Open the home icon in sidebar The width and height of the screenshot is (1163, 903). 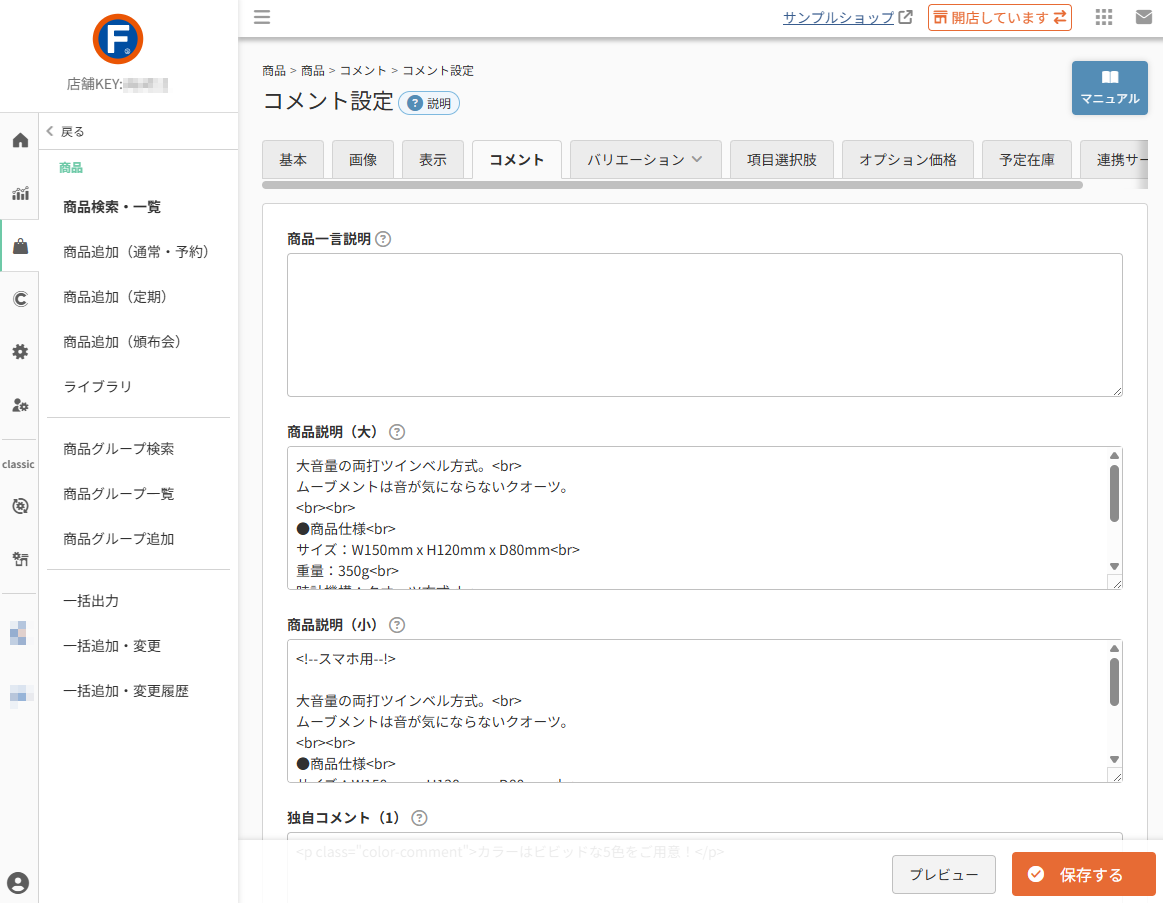coord(20,140)
